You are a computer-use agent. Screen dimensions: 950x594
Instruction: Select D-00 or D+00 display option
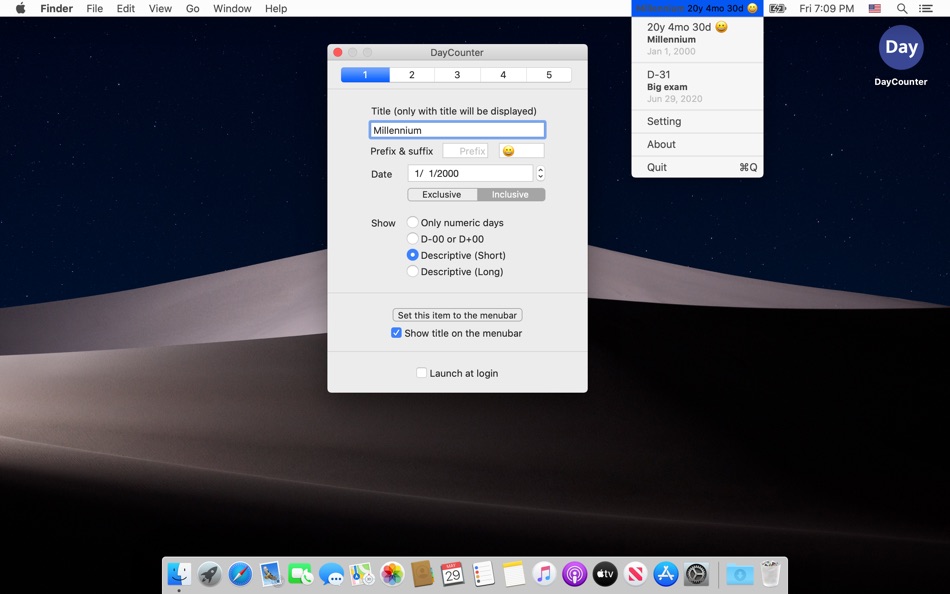[445, 239]
